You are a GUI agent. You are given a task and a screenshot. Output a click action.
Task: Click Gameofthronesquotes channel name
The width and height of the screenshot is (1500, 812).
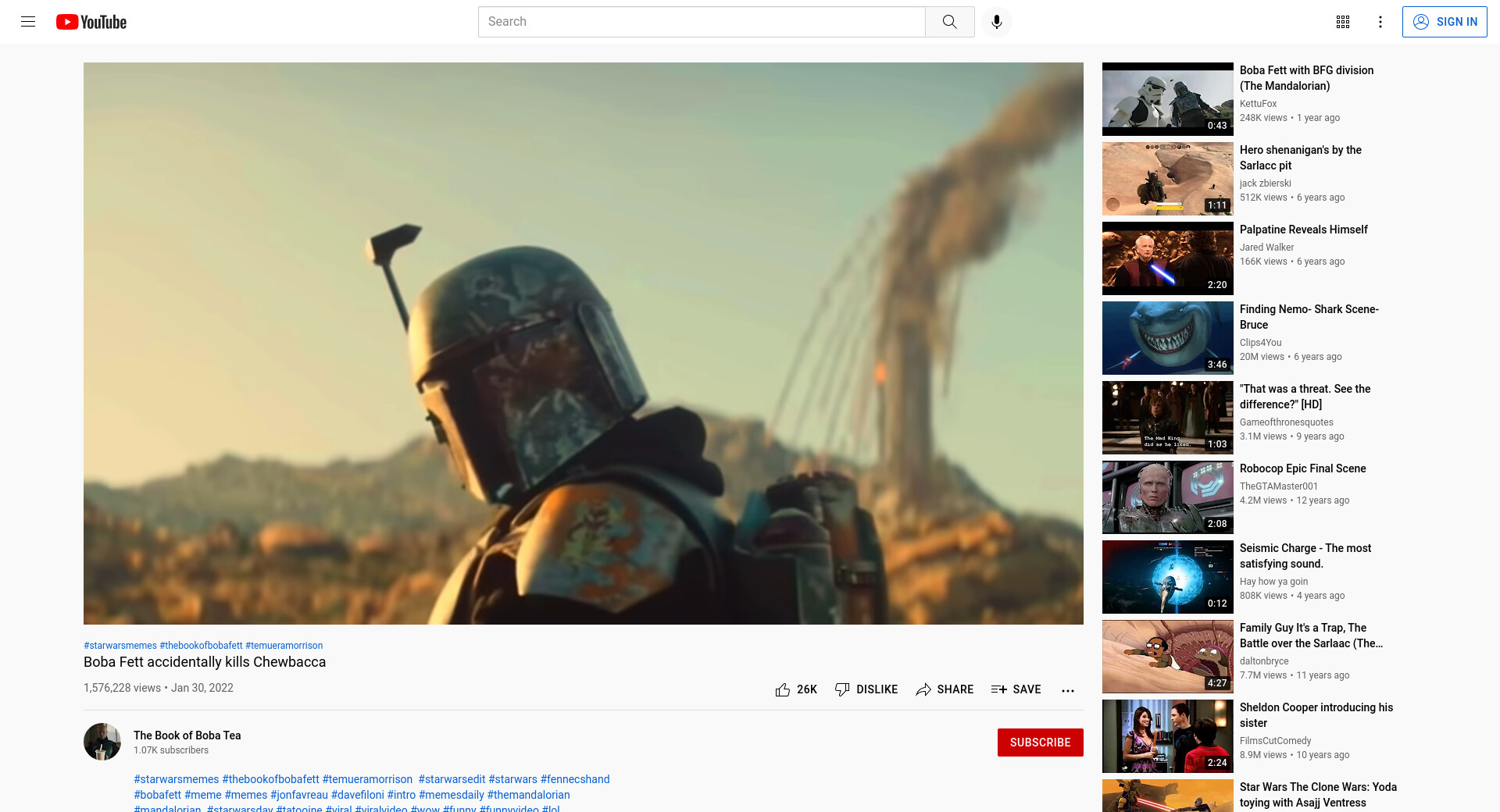(x=1287, y=422)
